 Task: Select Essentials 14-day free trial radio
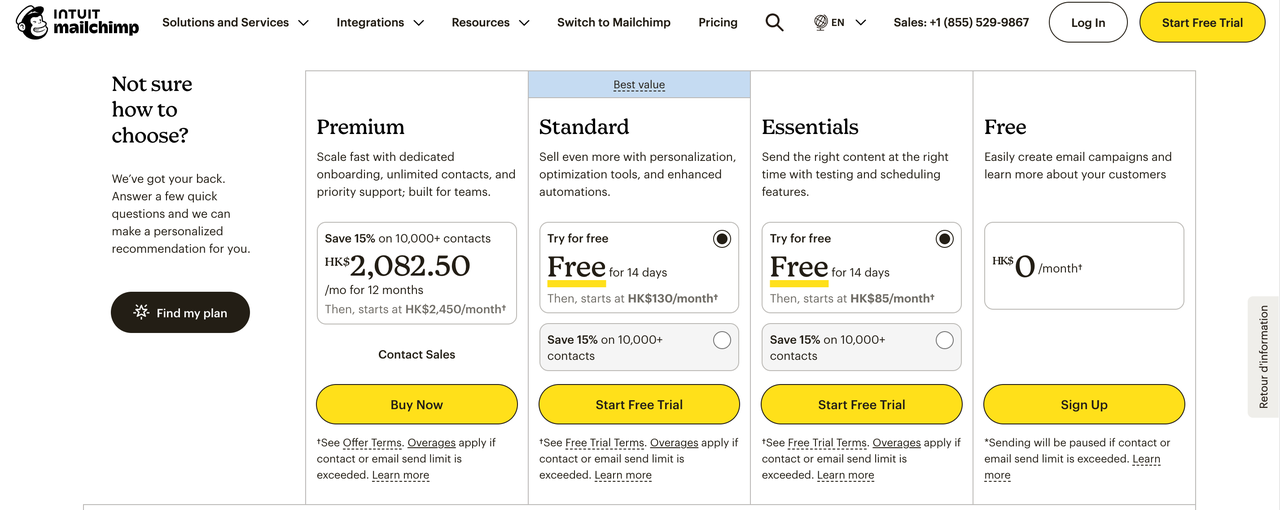[x=944, y=239]
